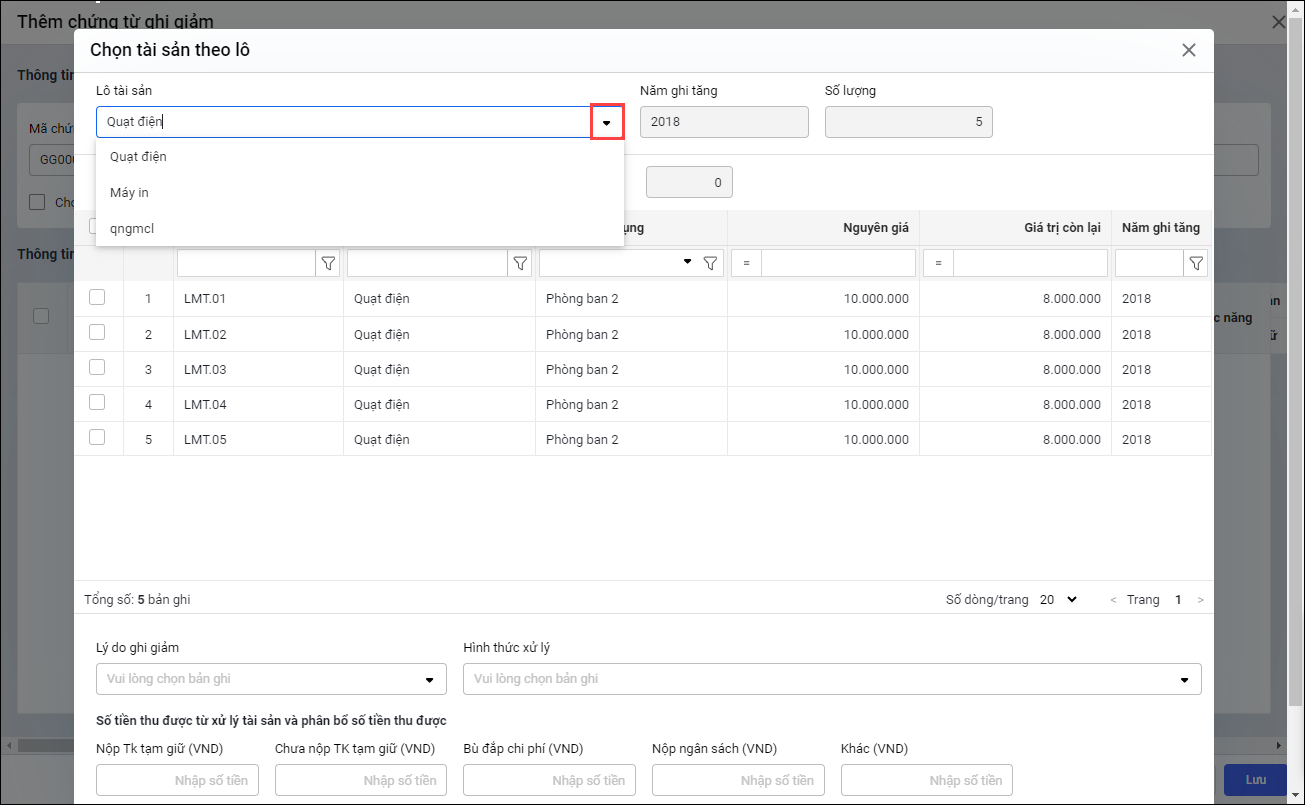This screenshot has width=1305, height=805.
Task: Change Số dòng/trang rows per page selector
Action: (x=1059, y=600)
